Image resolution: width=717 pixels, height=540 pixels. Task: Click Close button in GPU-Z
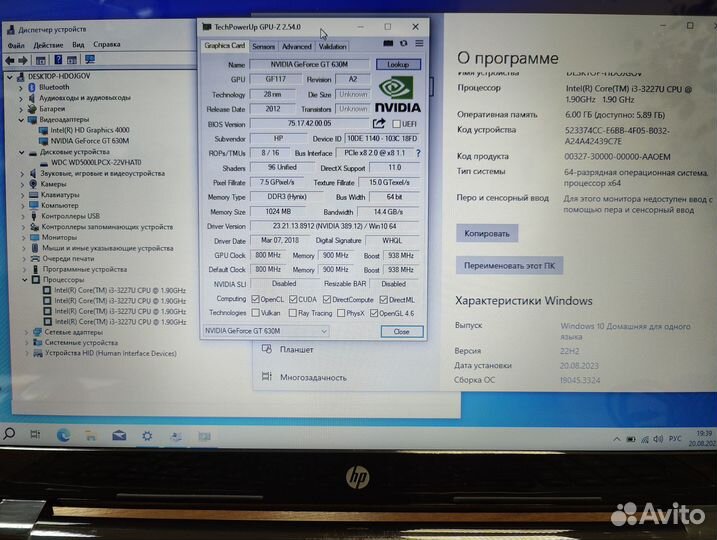(x=401, y=331)
